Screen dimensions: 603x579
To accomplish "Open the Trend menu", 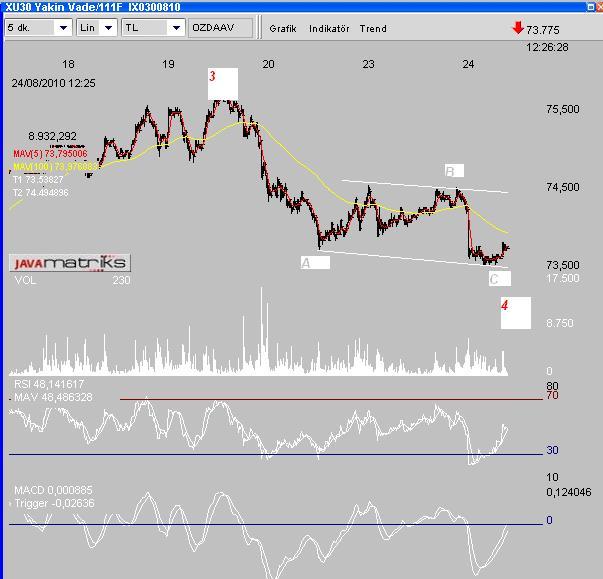I will pos(373,29).
